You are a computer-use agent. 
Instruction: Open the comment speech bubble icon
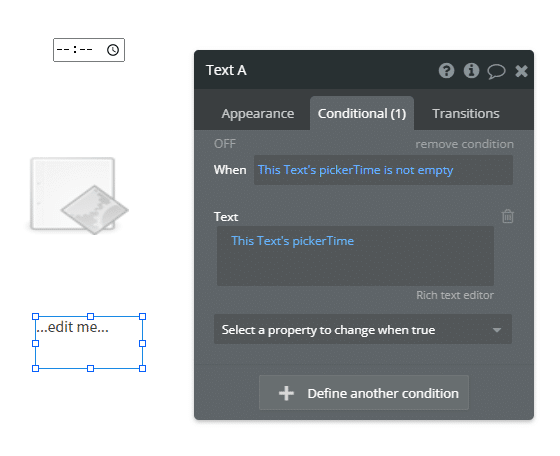pyautogui.click(x=496, y=71)
